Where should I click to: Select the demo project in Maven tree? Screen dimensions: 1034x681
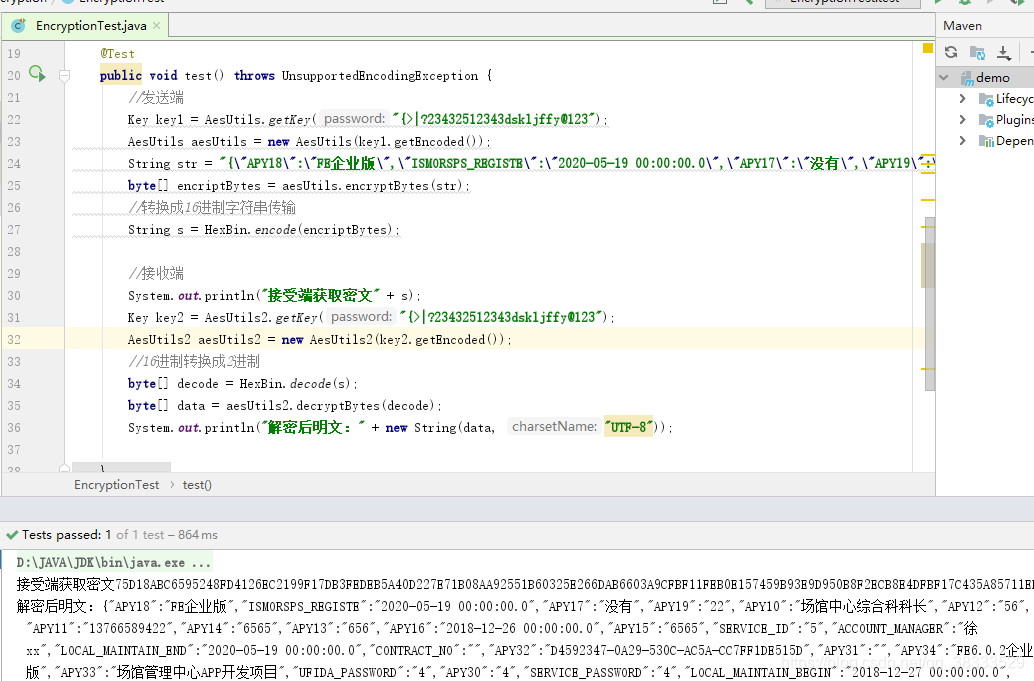992,78
